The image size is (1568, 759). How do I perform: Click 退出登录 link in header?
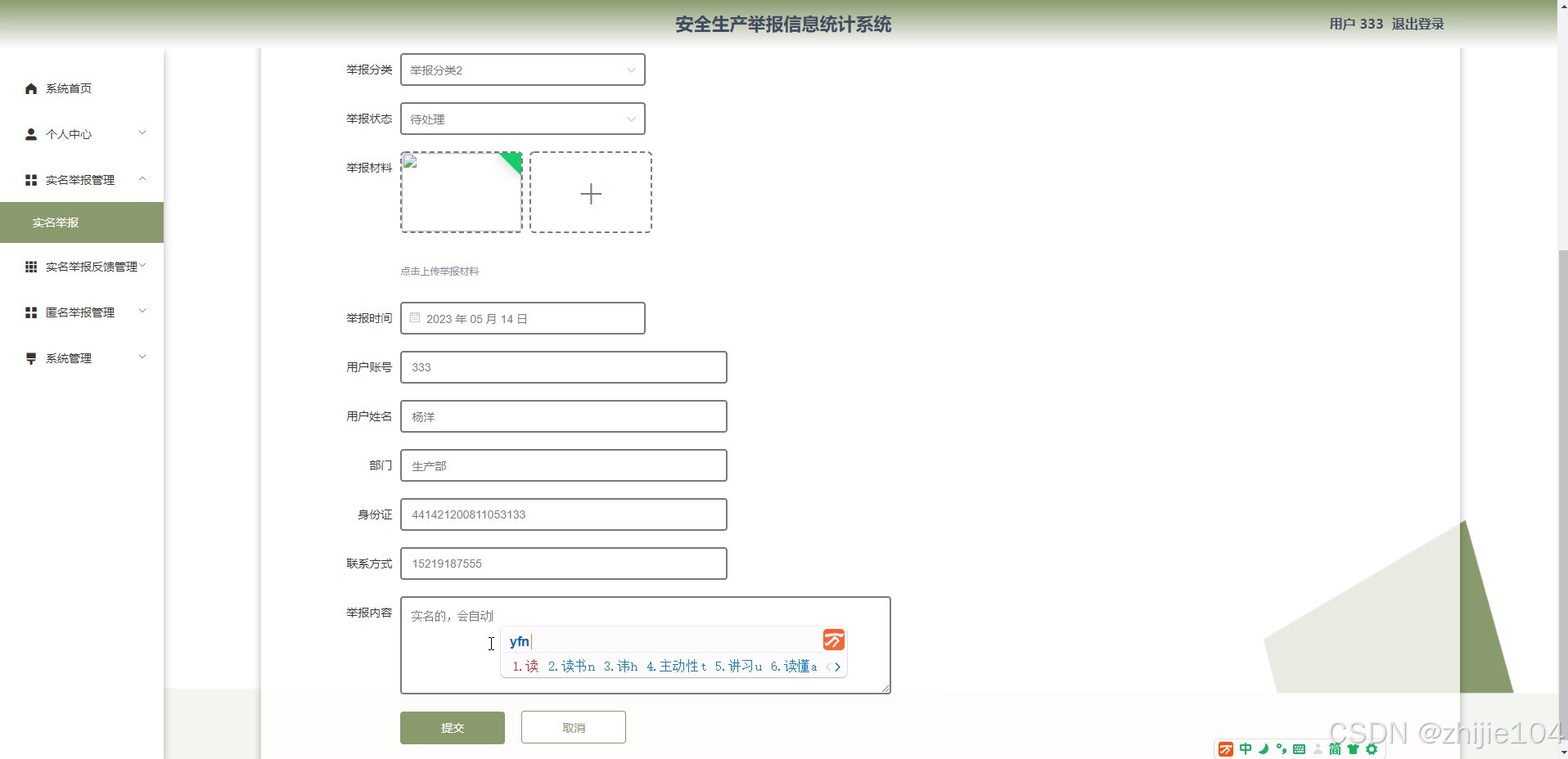click(1417, 25)
